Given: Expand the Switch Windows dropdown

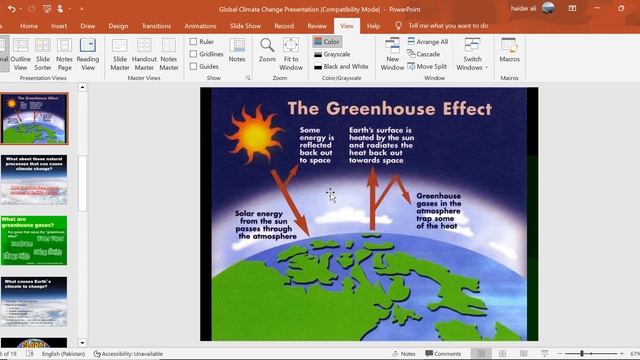Looking at the screenshot, I should tap(472, 54).
